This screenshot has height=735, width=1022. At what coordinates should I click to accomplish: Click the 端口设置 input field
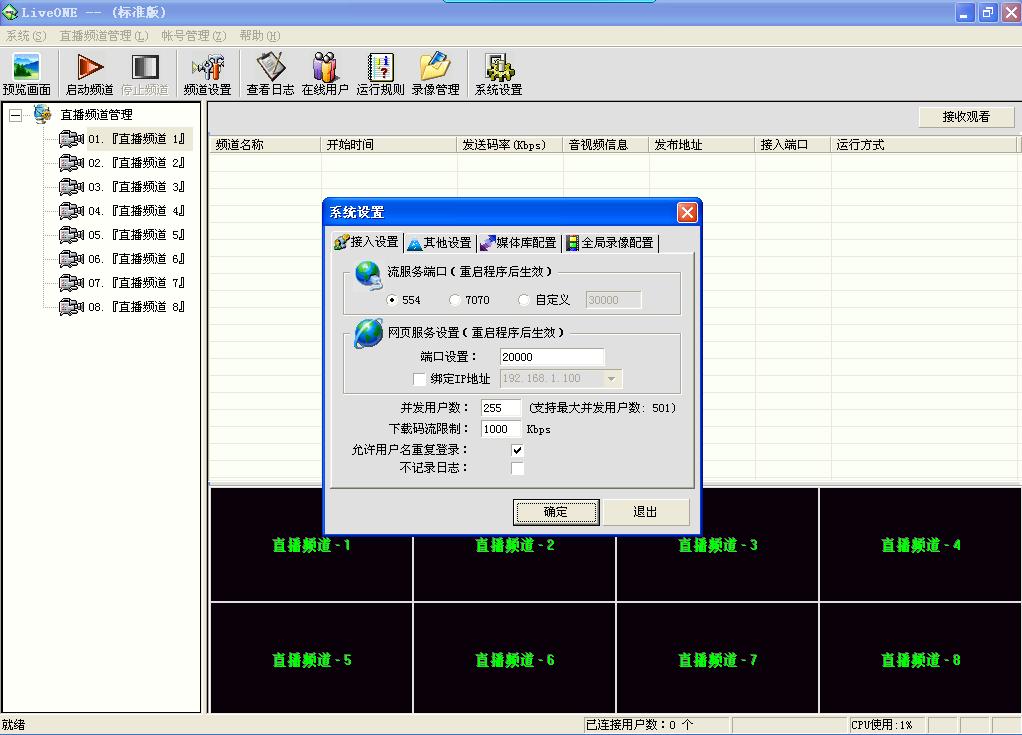[x=552, y=357]
